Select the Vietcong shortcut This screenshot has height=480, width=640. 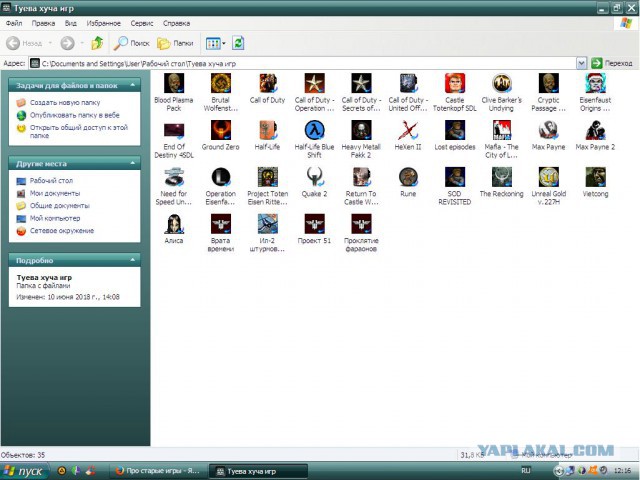pyautogui.click(x=595, y=177)
